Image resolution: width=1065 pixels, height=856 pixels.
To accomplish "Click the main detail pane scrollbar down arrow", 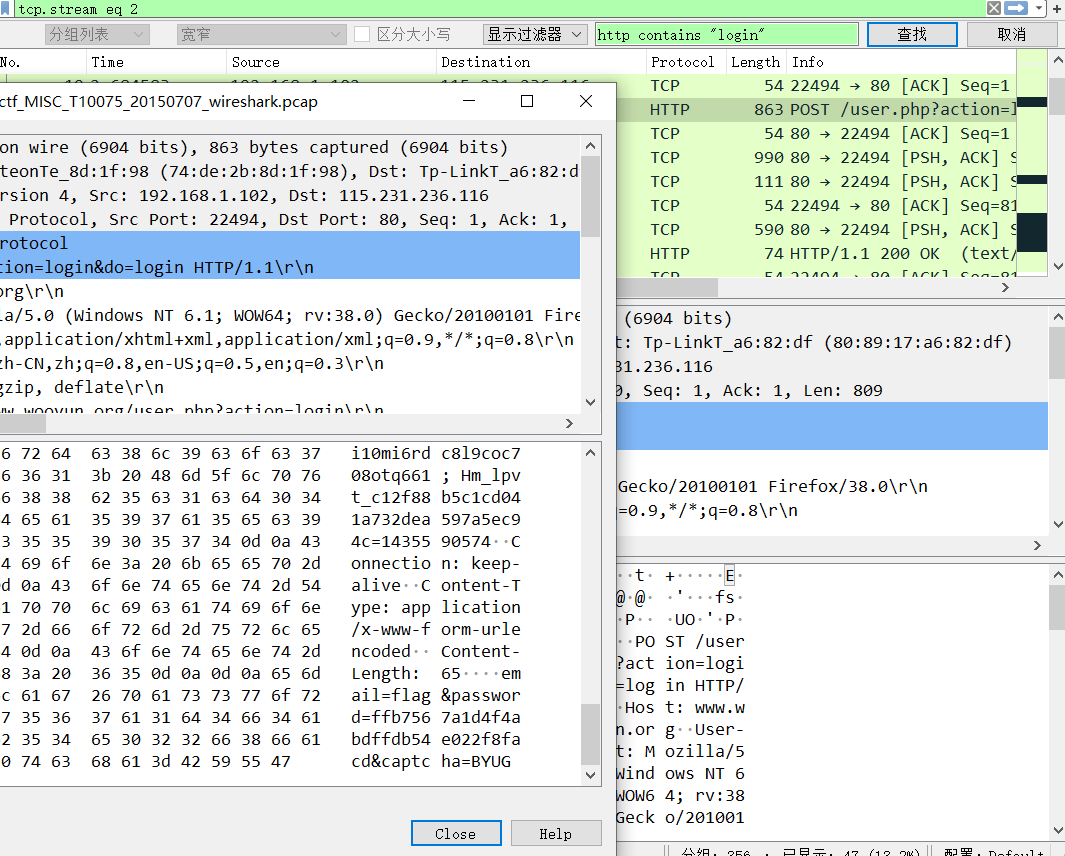I will click(x=1058, y=524).
